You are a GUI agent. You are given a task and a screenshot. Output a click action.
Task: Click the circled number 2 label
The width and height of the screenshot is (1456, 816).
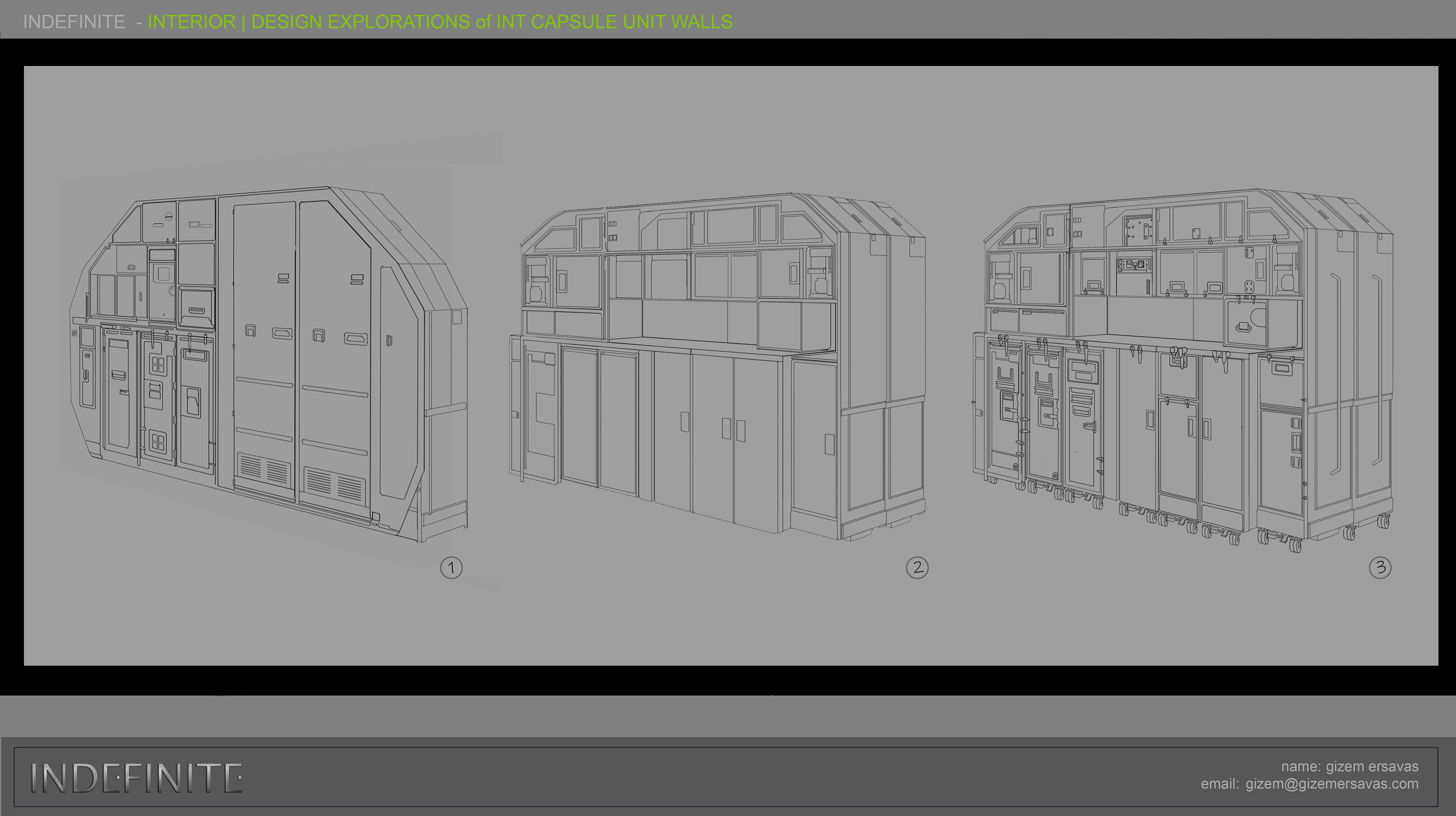(x=917, y=567)
